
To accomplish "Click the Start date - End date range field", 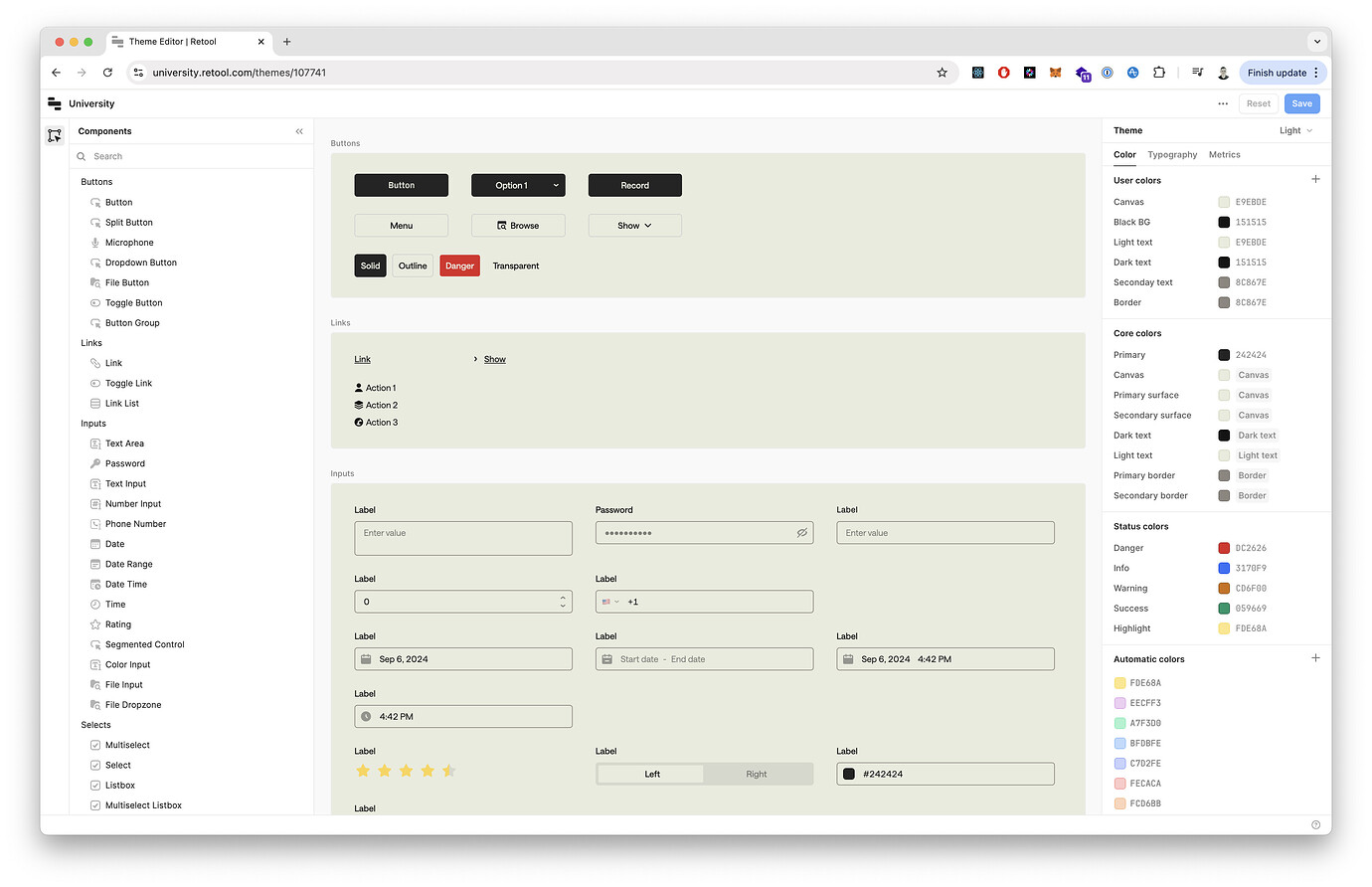I will (x=704, y=659).
